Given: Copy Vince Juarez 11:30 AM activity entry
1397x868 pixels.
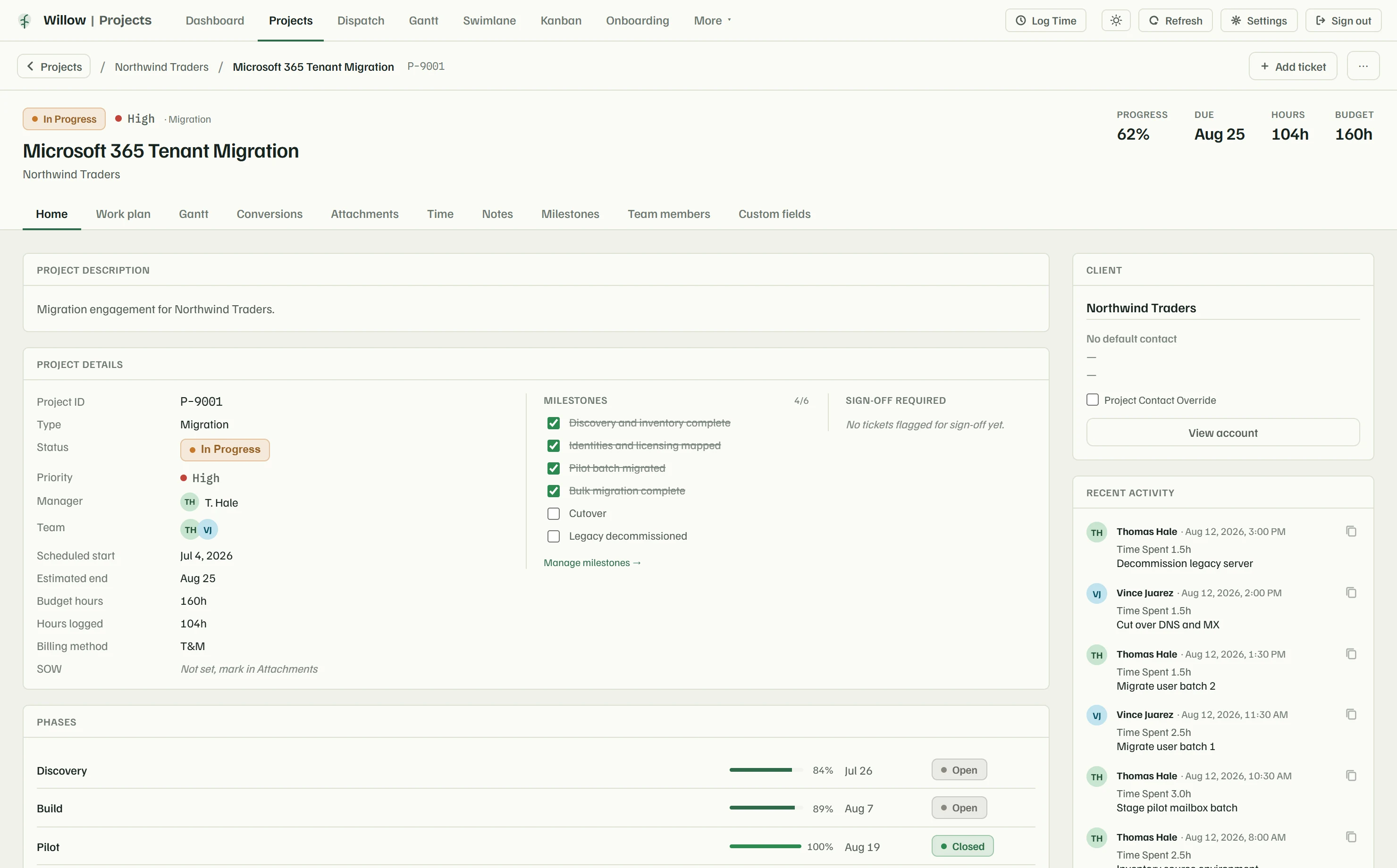Looking at the screenshot, I should [x=1351, y=715].
